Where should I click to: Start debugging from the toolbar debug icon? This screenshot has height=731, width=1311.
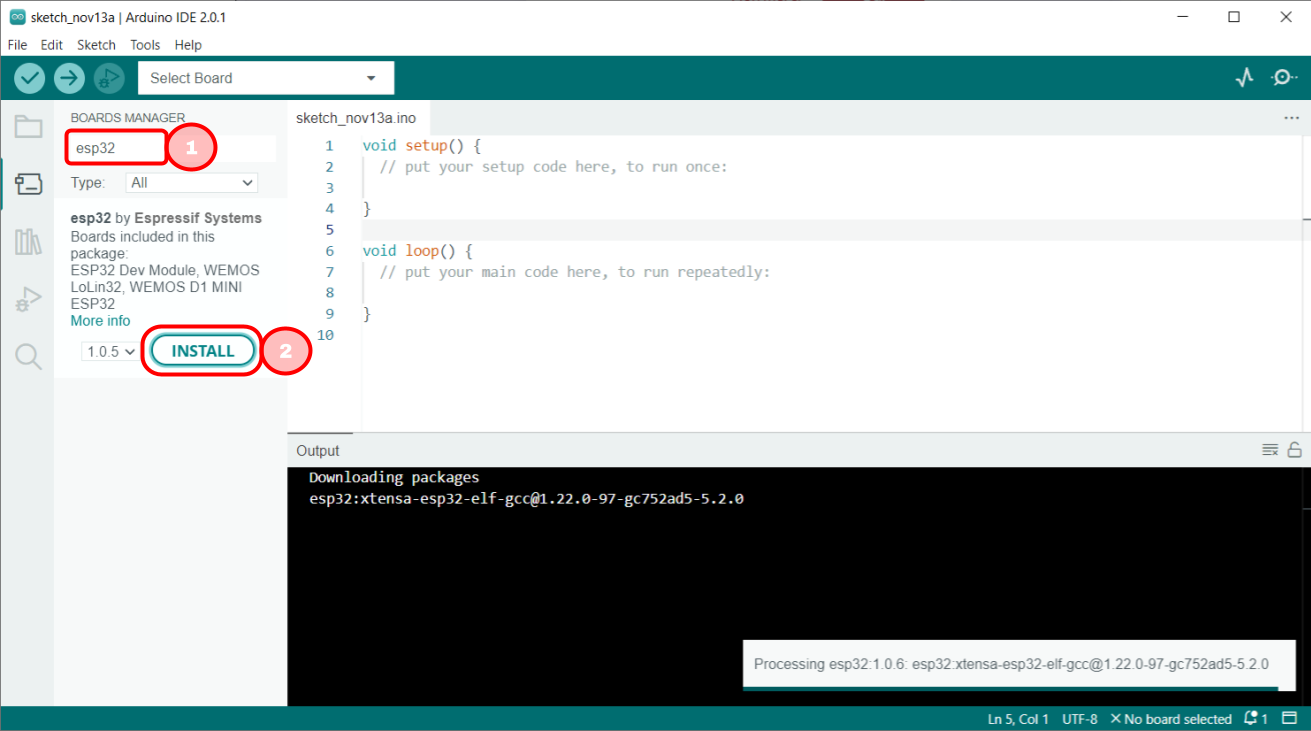pos(109,77)
